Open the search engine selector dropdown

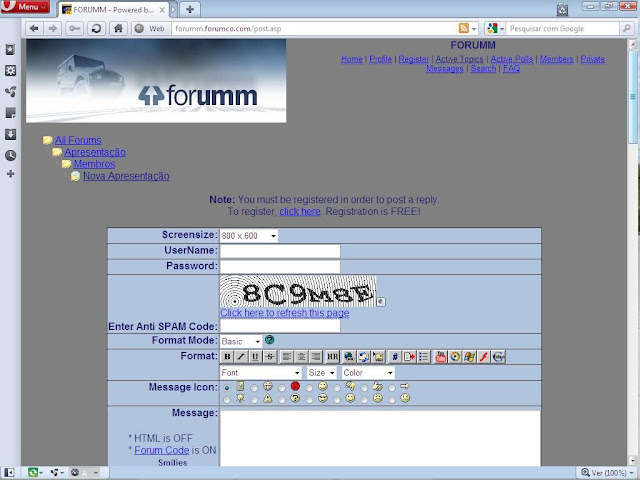495,28
